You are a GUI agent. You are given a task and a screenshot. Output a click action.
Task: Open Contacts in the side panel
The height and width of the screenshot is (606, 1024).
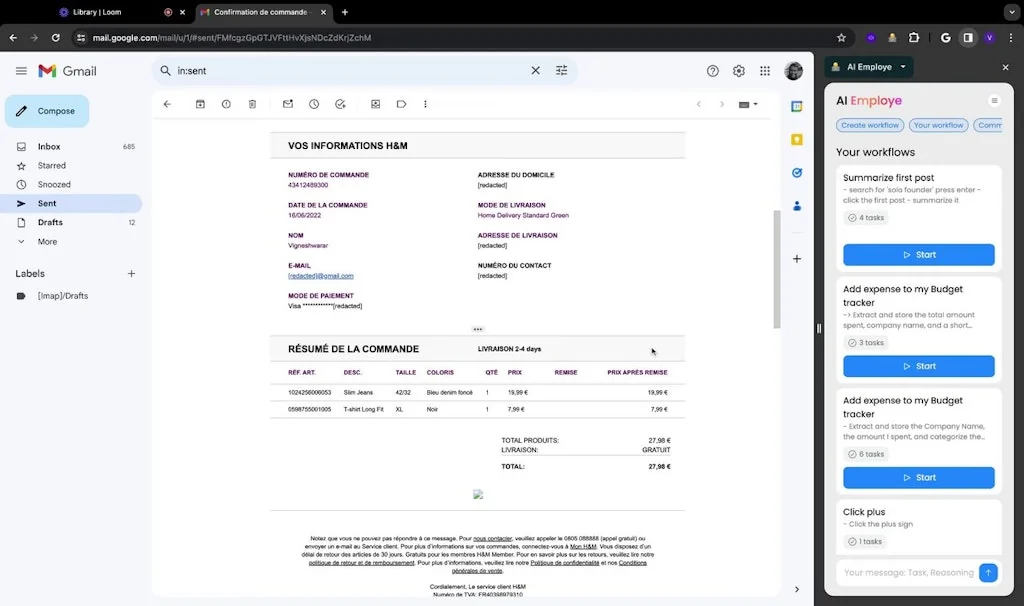[x=797, y=206]
